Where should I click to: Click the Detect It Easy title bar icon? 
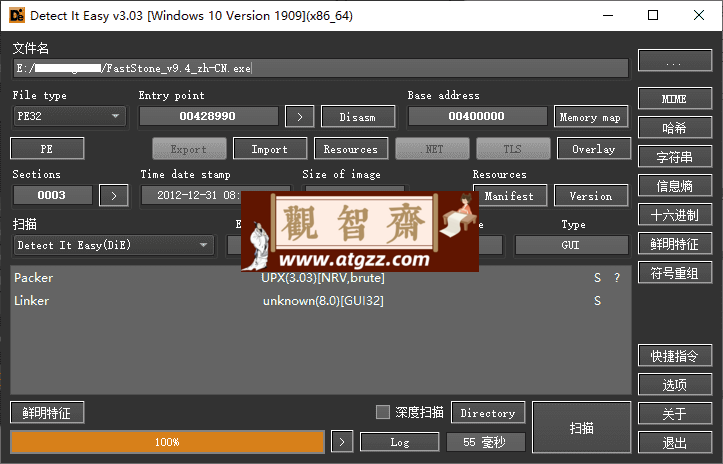click(x=17, y=16)
